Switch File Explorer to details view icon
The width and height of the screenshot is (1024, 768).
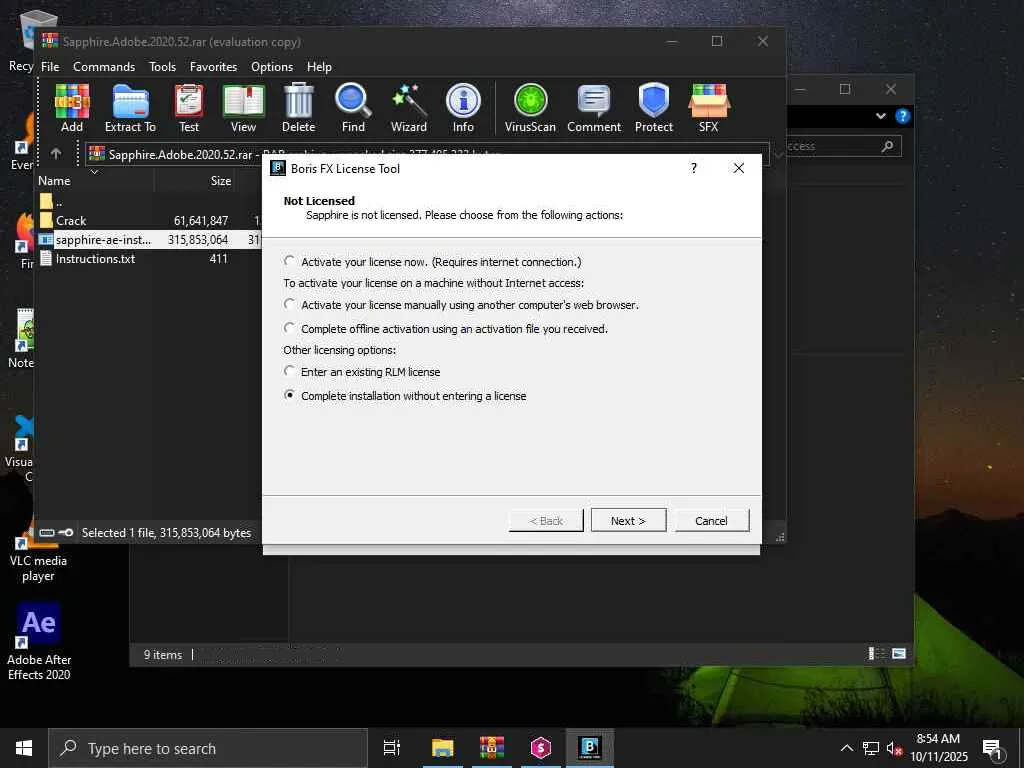(x=876, y=653)
